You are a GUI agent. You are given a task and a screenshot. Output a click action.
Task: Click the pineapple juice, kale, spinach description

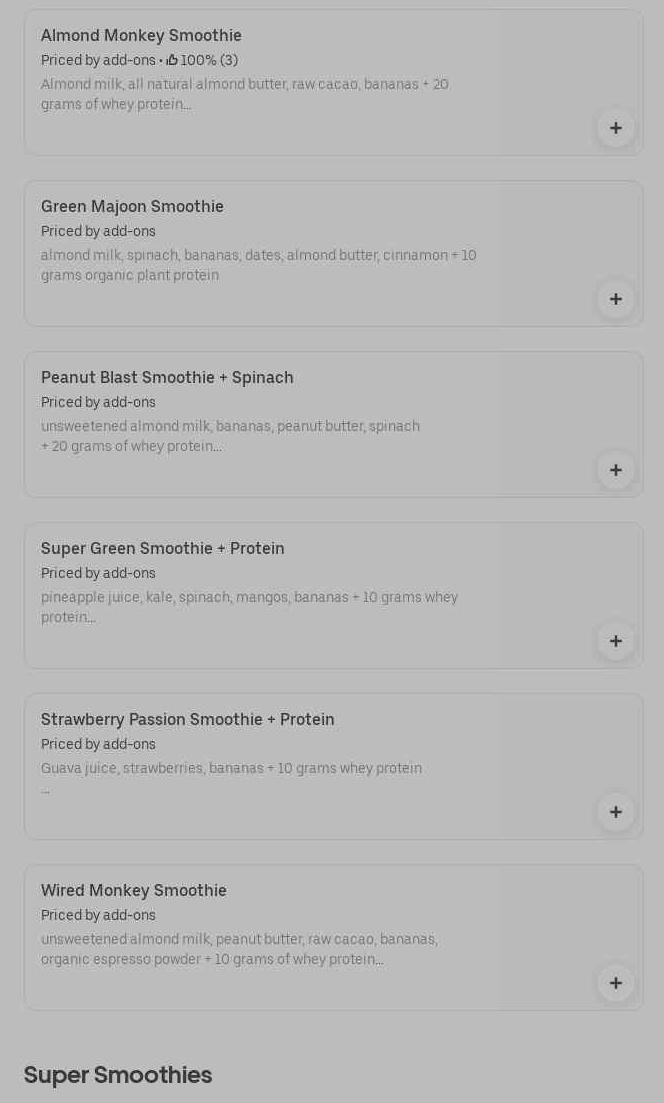pyautogui.click(x=249, y=607)
